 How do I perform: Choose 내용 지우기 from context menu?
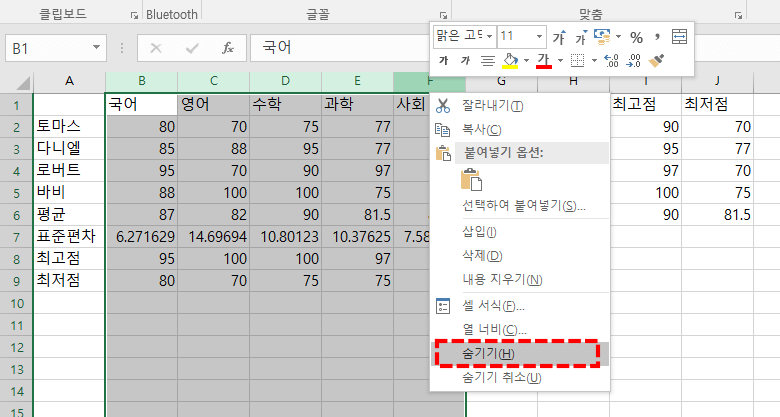pyautogui.click(x=520, y=279)
